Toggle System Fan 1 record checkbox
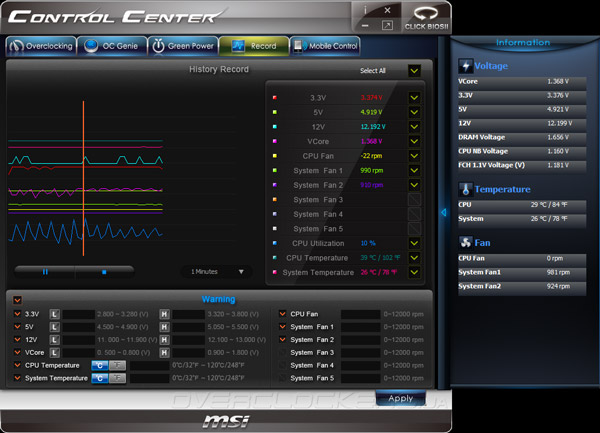Screen dimensions: 600x433 [414, 170]
